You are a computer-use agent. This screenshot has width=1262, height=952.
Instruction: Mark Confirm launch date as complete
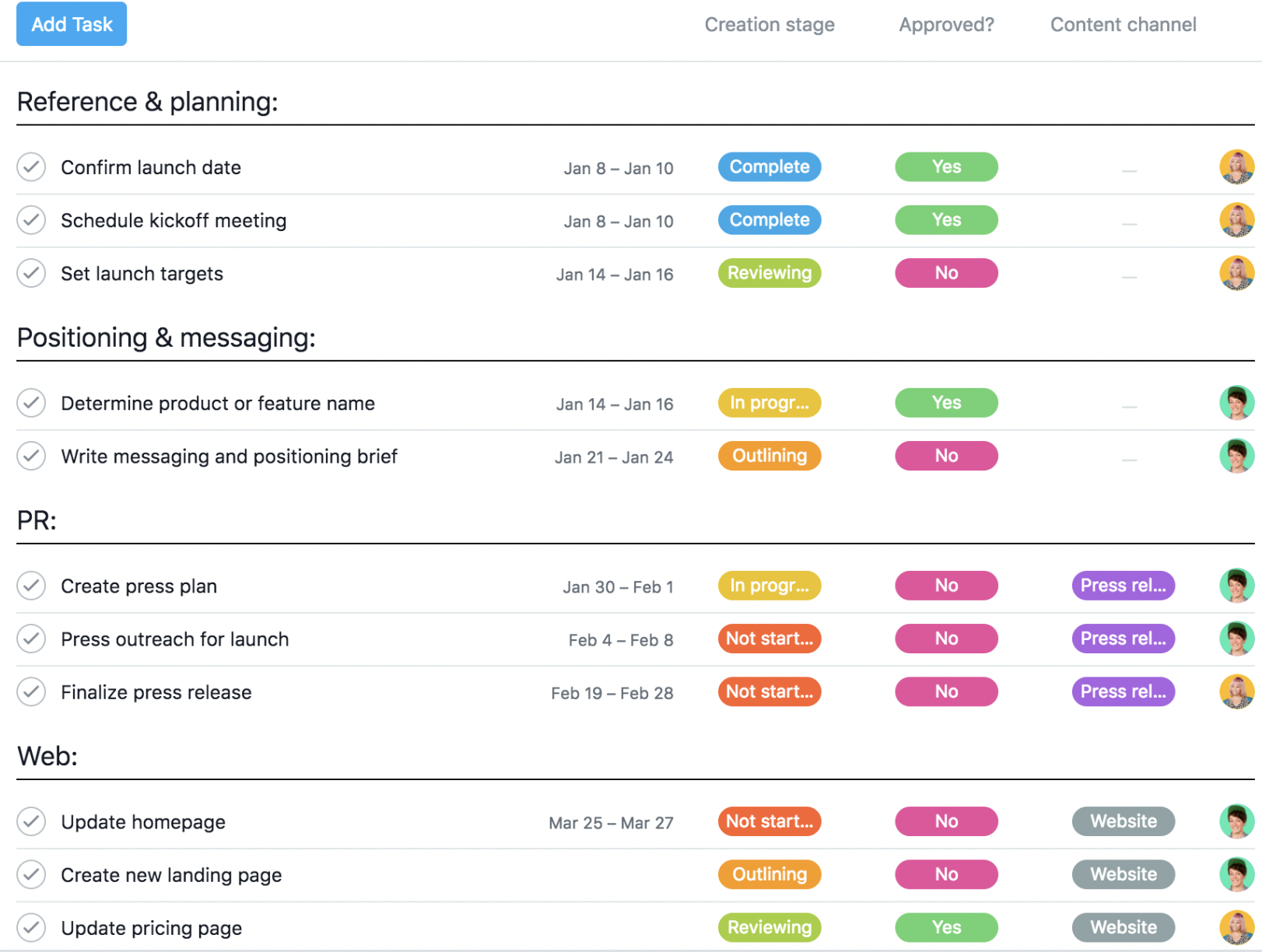coord(31,167)
